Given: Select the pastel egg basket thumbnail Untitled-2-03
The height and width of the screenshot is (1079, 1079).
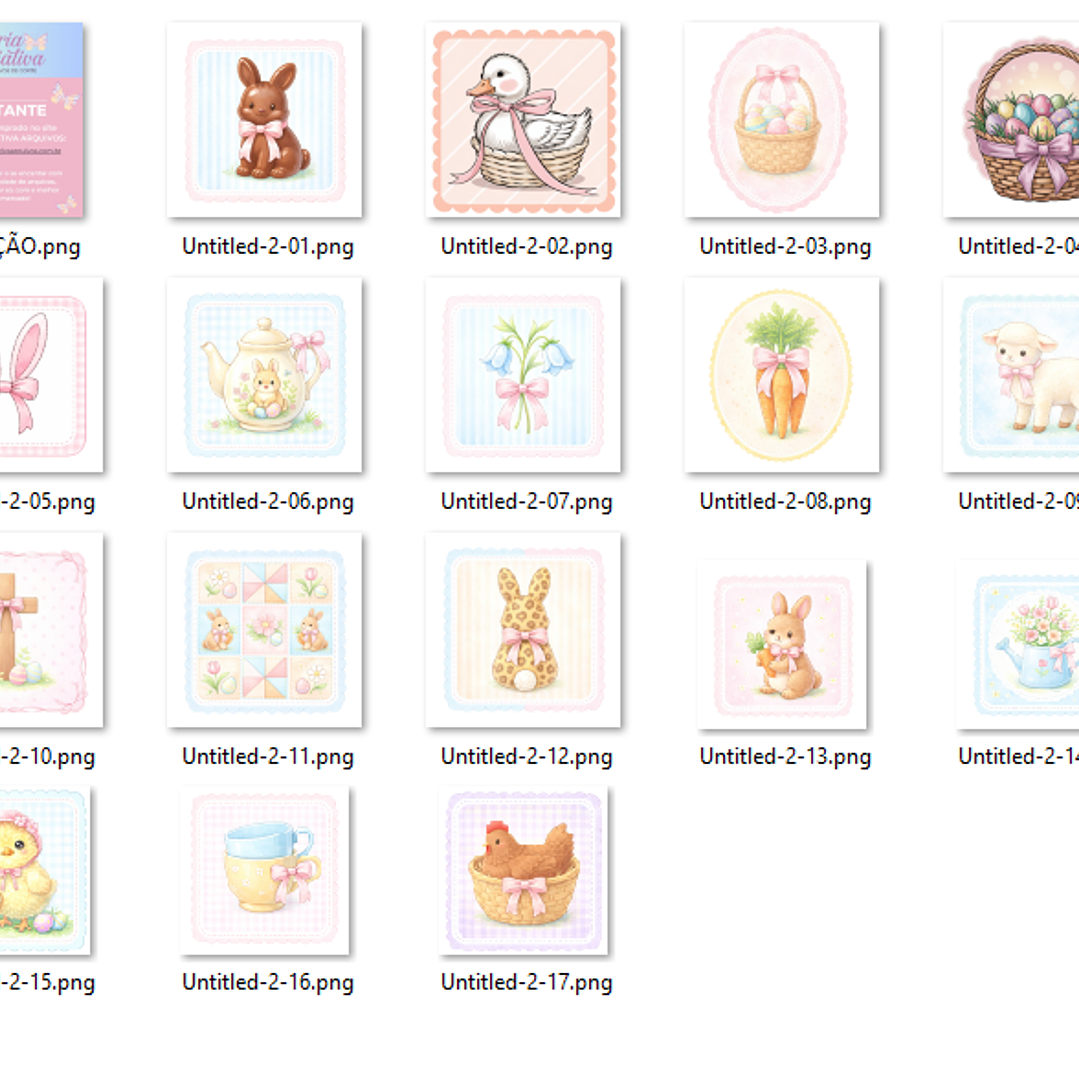Looking at the screenshot, I should pos(782,120).
